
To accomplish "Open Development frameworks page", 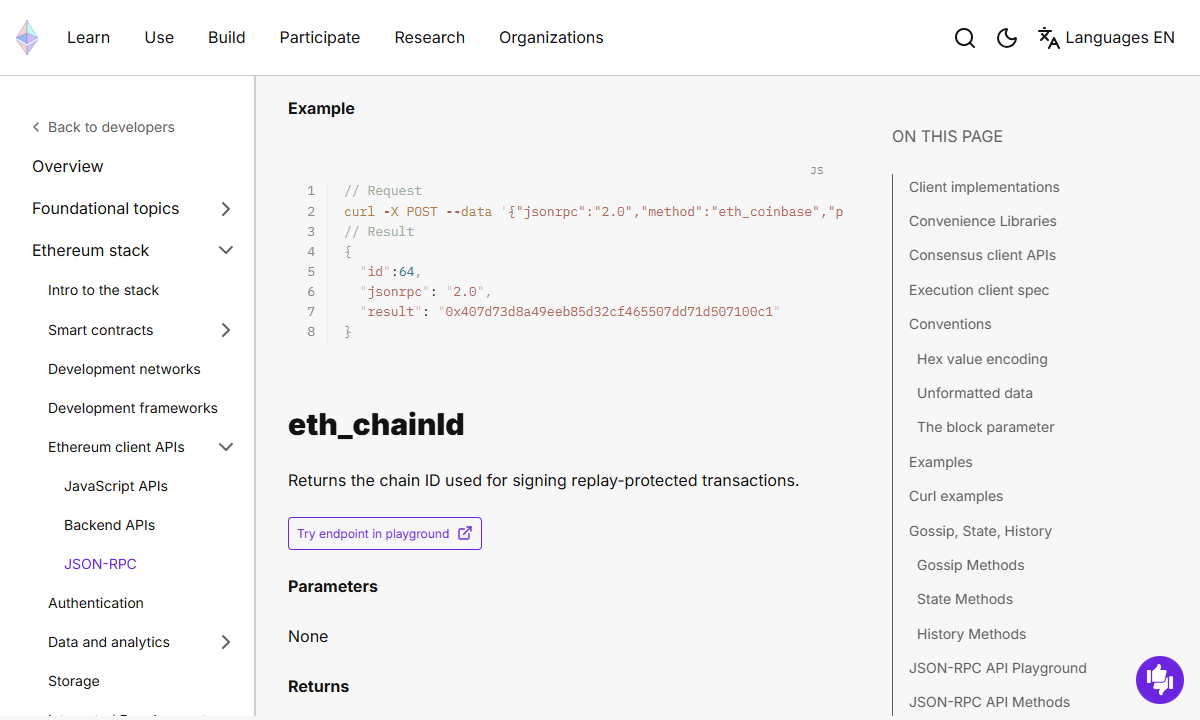I will tap(133, 408).
